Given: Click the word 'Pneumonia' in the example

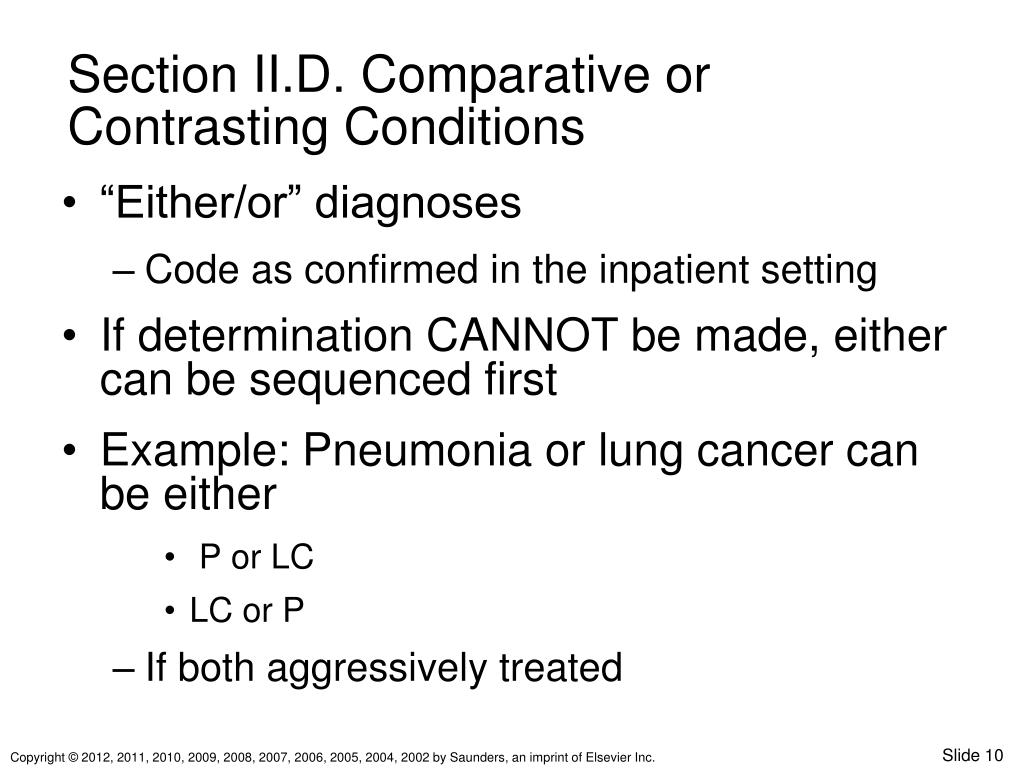Looking at the screenshot, I should point(417,450).
